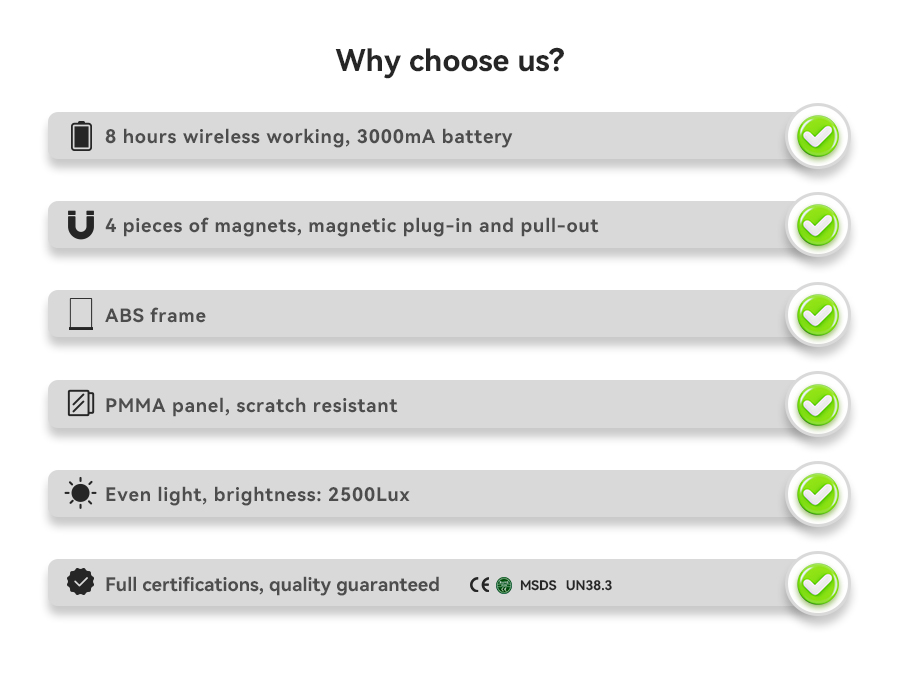Click the CE mark logo
This screenshot has height=673, width=900.
tap(480, 585)
